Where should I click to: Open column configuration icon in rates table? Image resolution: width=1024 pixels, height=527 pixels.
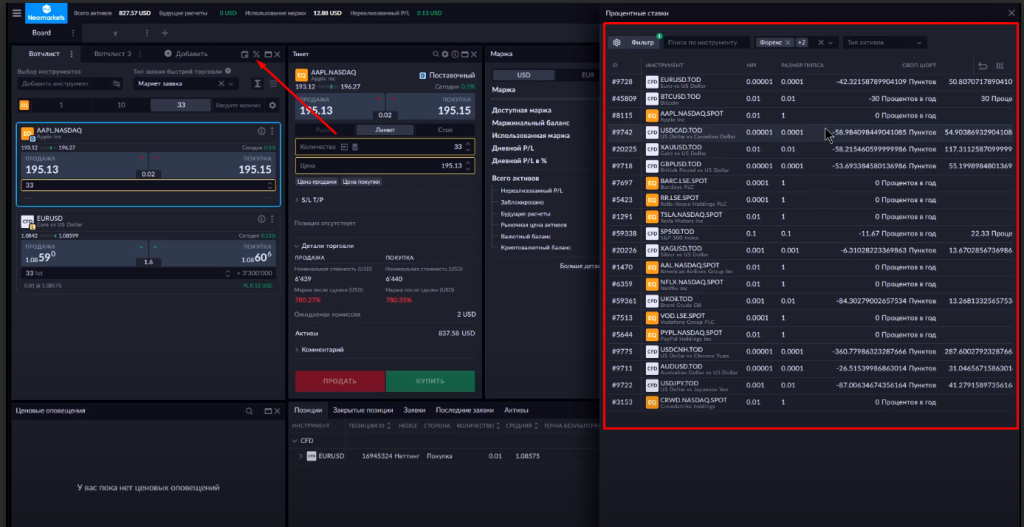[x=1000, y=65]
